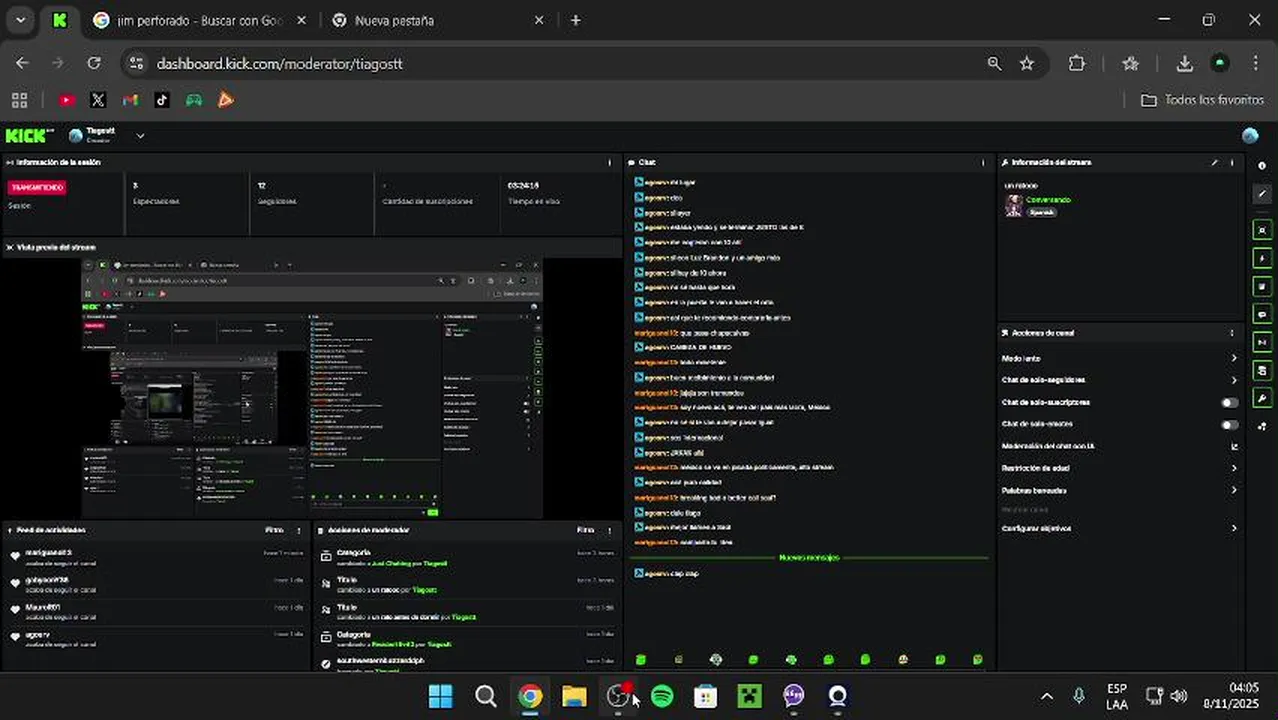
Task: Click the TRANSMITIENDO status badge
Action: tap(37, 187)
